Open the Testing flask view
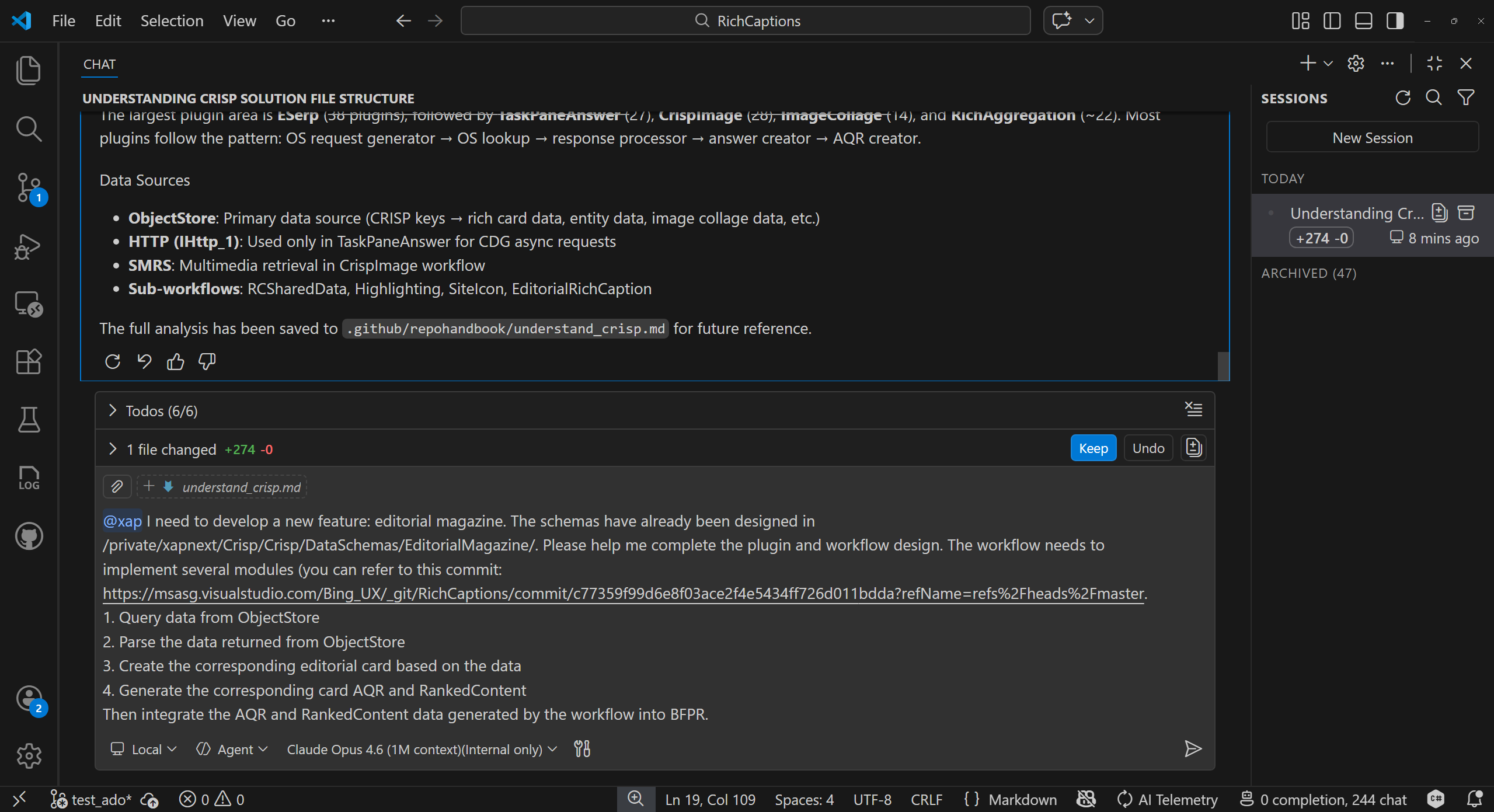This screenshot has width=1494, height=812. 29,420
